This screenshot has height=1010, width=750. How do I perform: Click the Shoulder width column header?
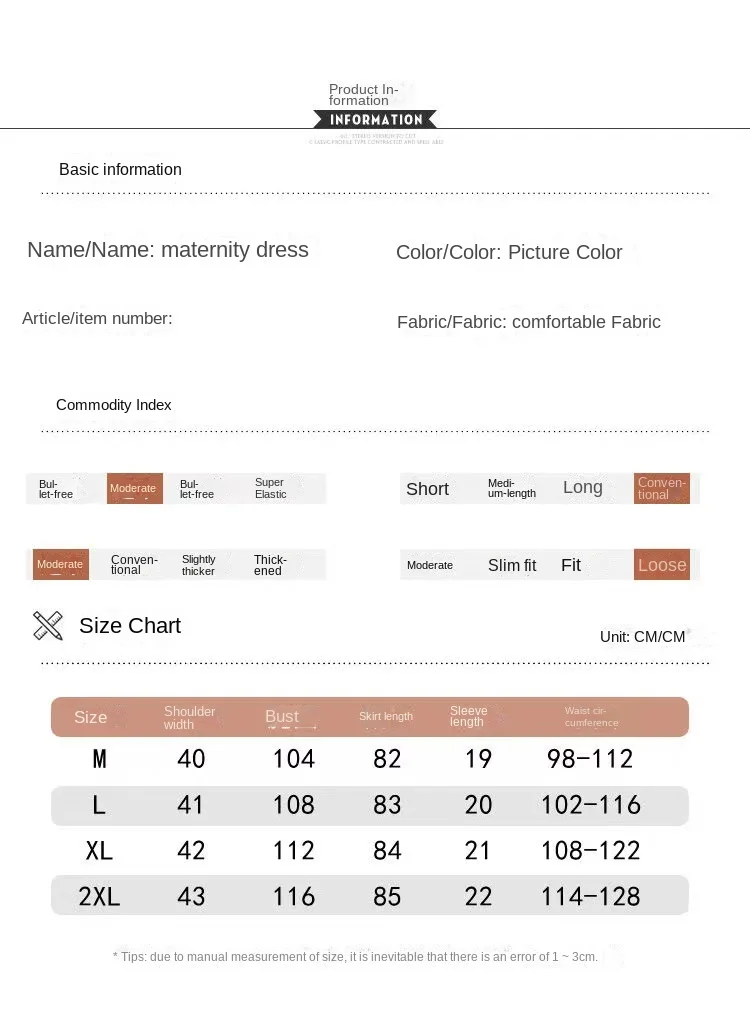pos(190,717)
